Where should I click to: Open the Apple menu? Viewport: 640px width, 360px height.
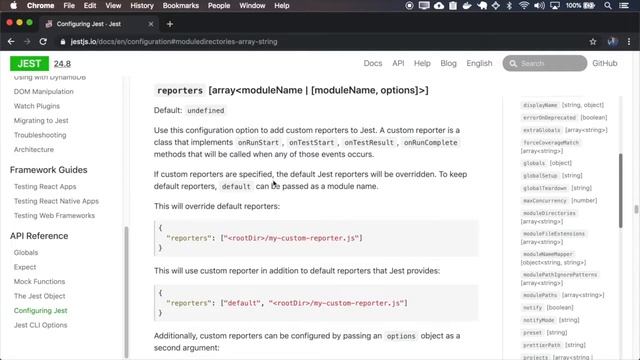point(13,6)
